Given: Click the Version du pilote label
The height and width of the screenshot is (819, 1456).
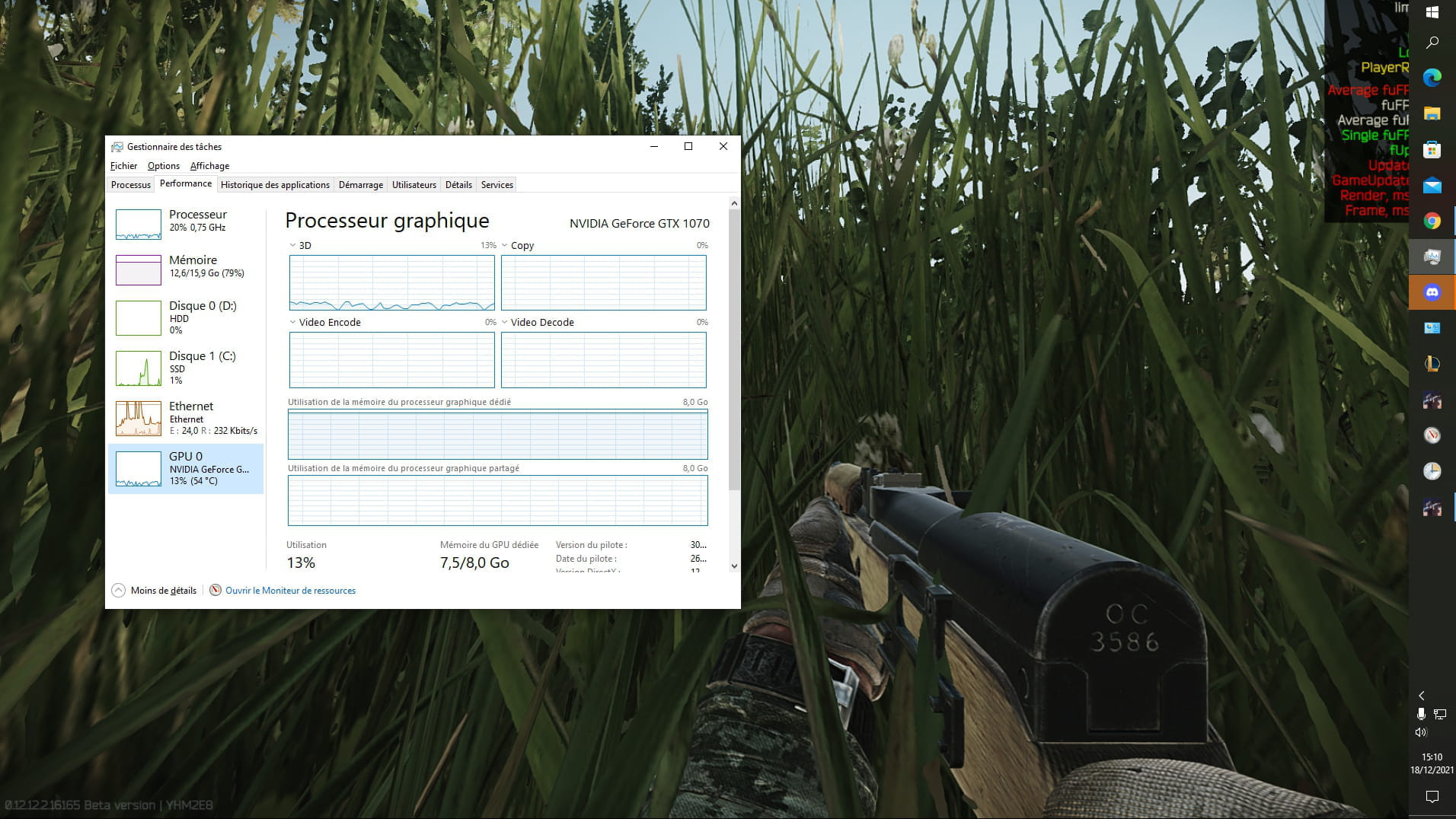Looking at the screenshot, I should tap(591, 545).
